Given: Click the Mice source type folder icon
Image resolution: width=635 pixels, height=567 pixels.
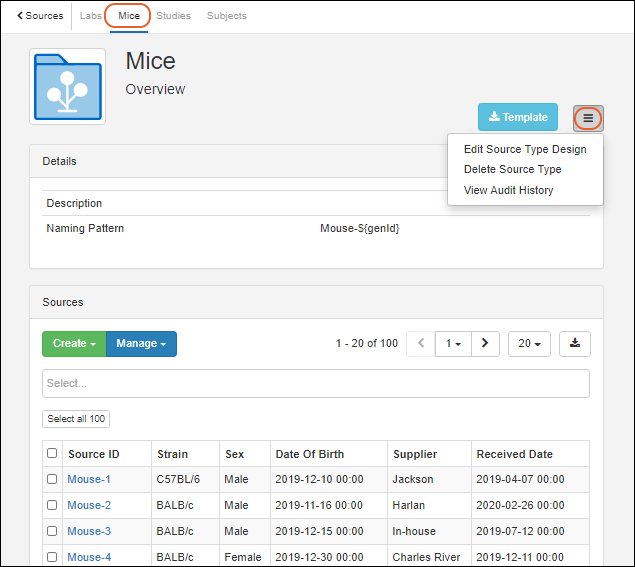Looking at the screenshot, I should click(x=68, y=87).
